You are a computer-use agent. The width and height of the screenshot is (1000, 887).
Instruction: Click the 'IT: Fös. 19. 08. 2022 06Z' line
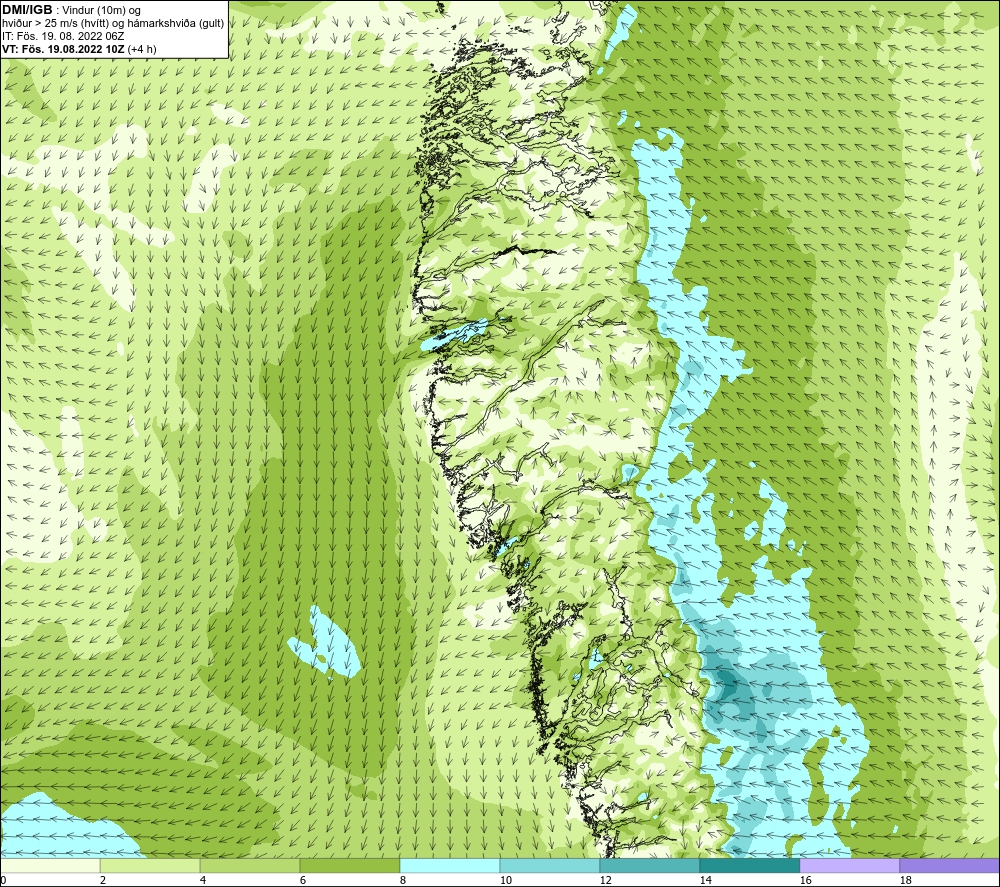pyautogui.click(x=63, y=36)
